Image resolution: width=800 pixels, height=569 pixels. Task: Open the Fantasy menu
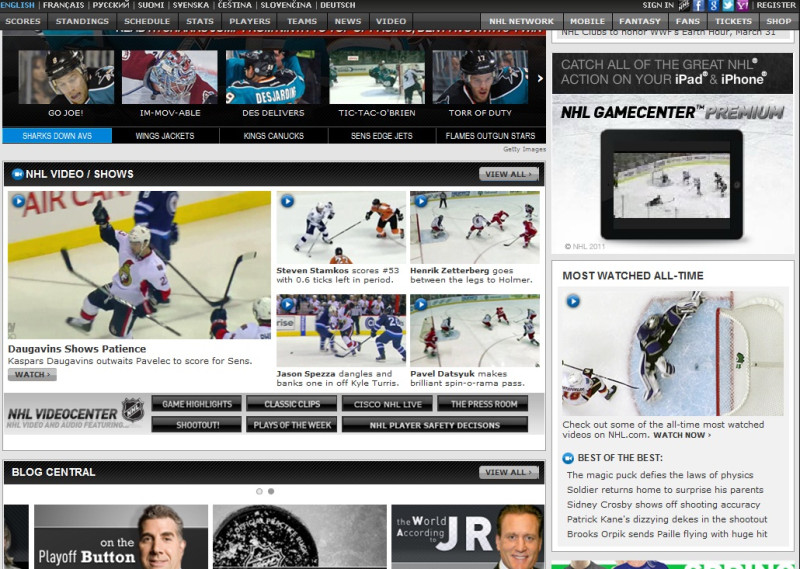[640, 21]
